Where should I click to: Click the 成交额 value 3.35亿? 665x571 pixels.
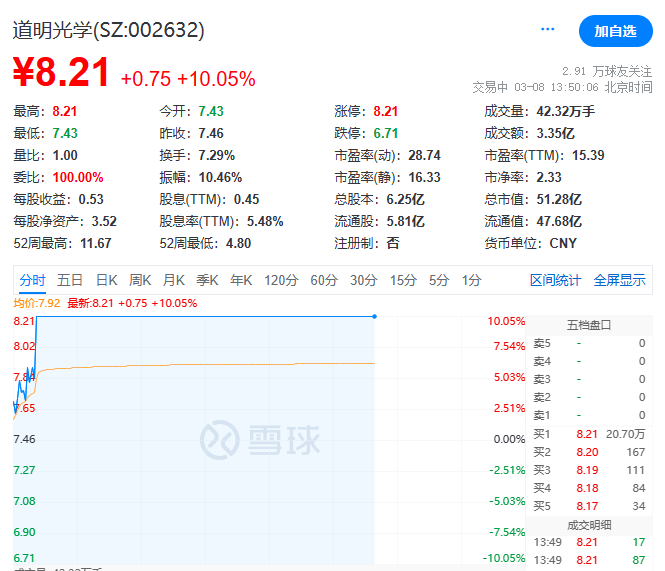556,134
